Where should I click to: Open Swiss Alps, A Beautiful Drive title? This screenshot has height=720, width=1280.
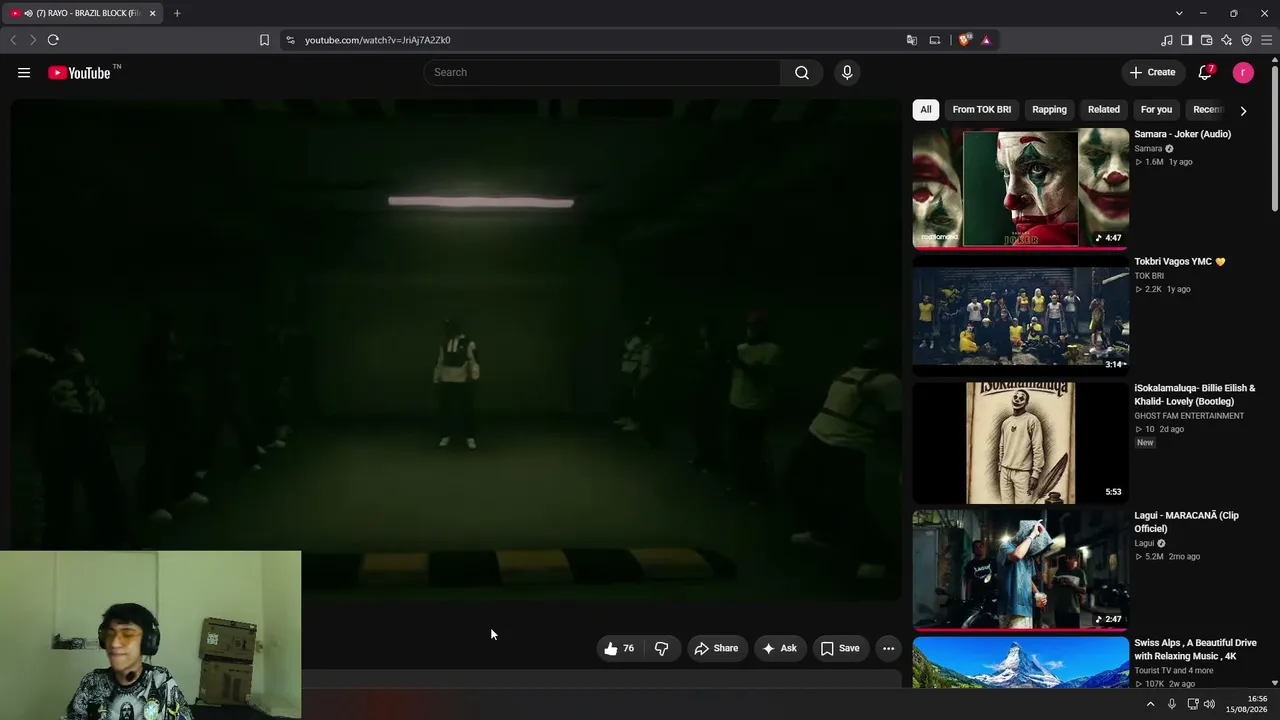click(x=1195, y=649)
